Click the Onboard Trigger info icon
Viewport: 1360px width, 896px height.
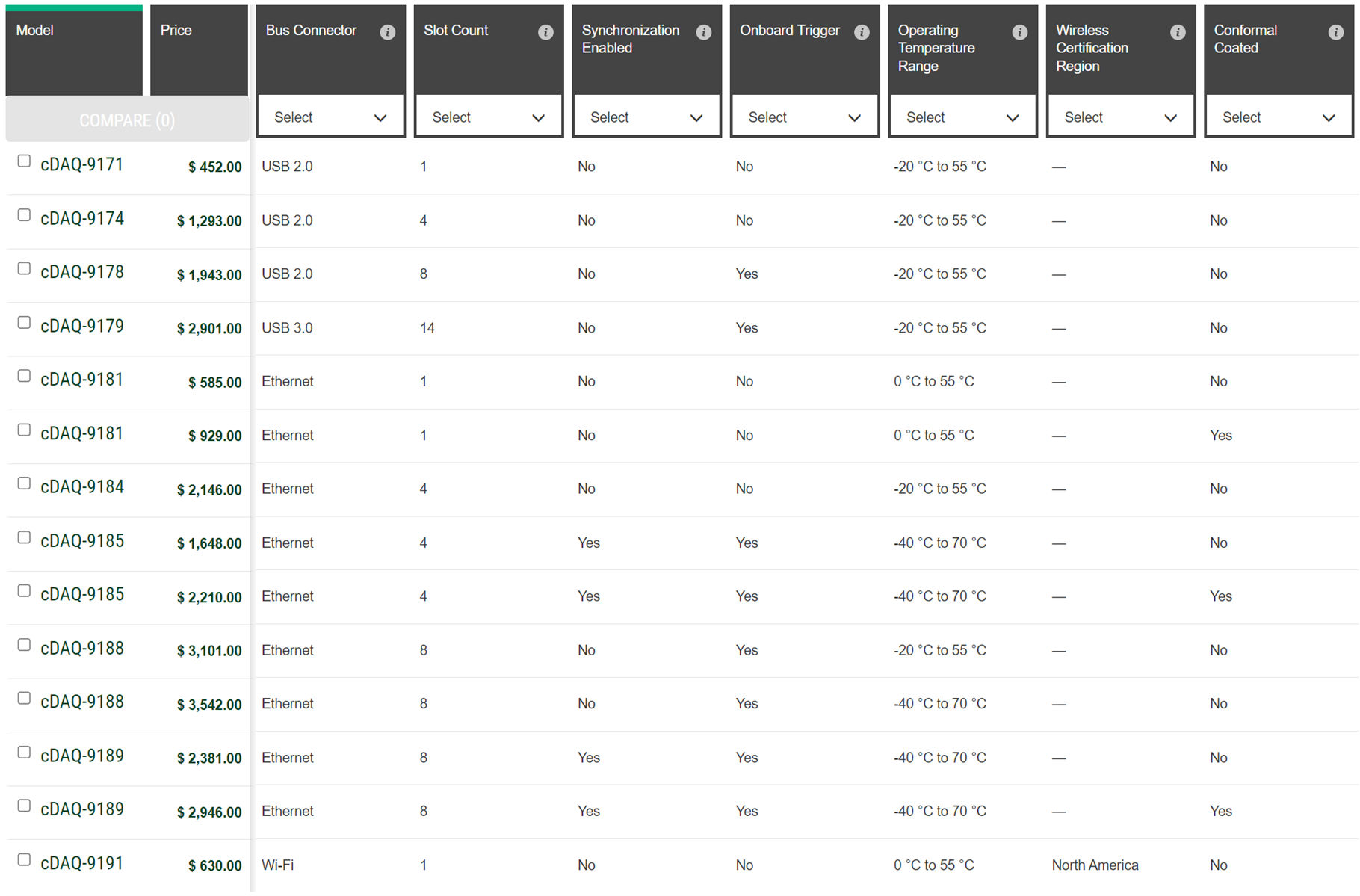[862, 32]
